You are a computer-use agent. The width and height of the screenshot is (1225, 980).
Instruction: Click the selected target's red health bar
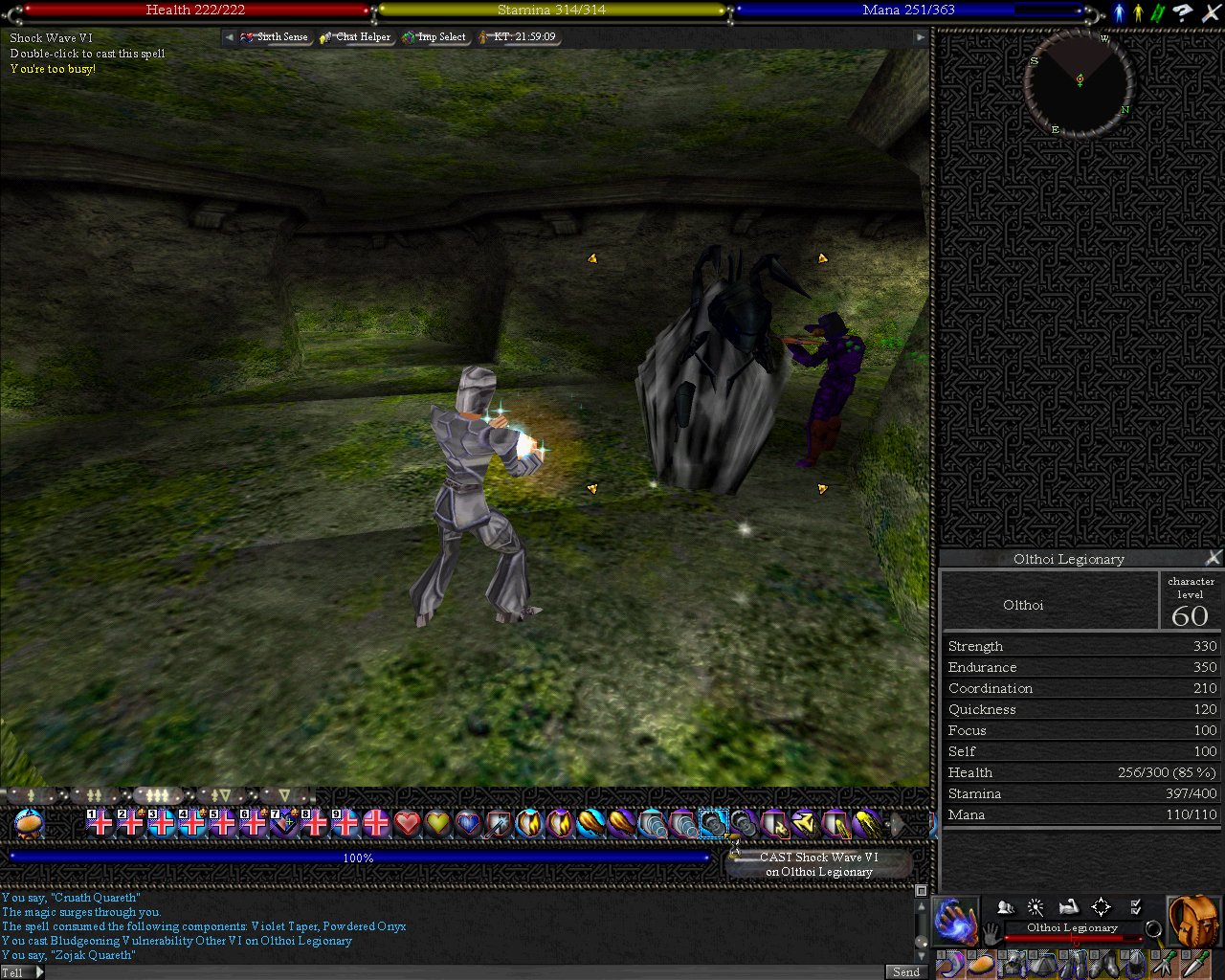point(1073,939)
